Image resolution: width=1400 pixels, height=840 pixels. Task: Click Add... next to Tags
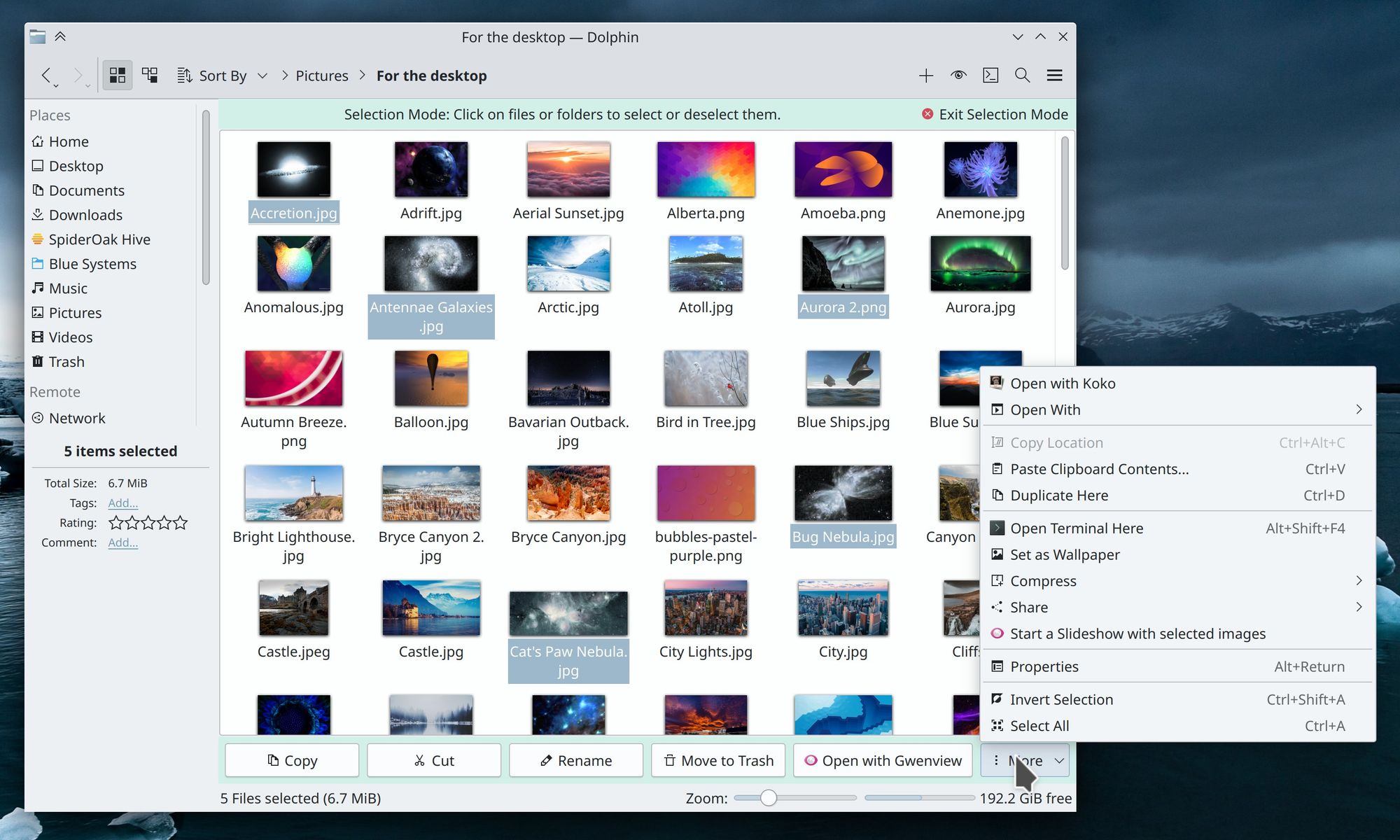point(122,503)
